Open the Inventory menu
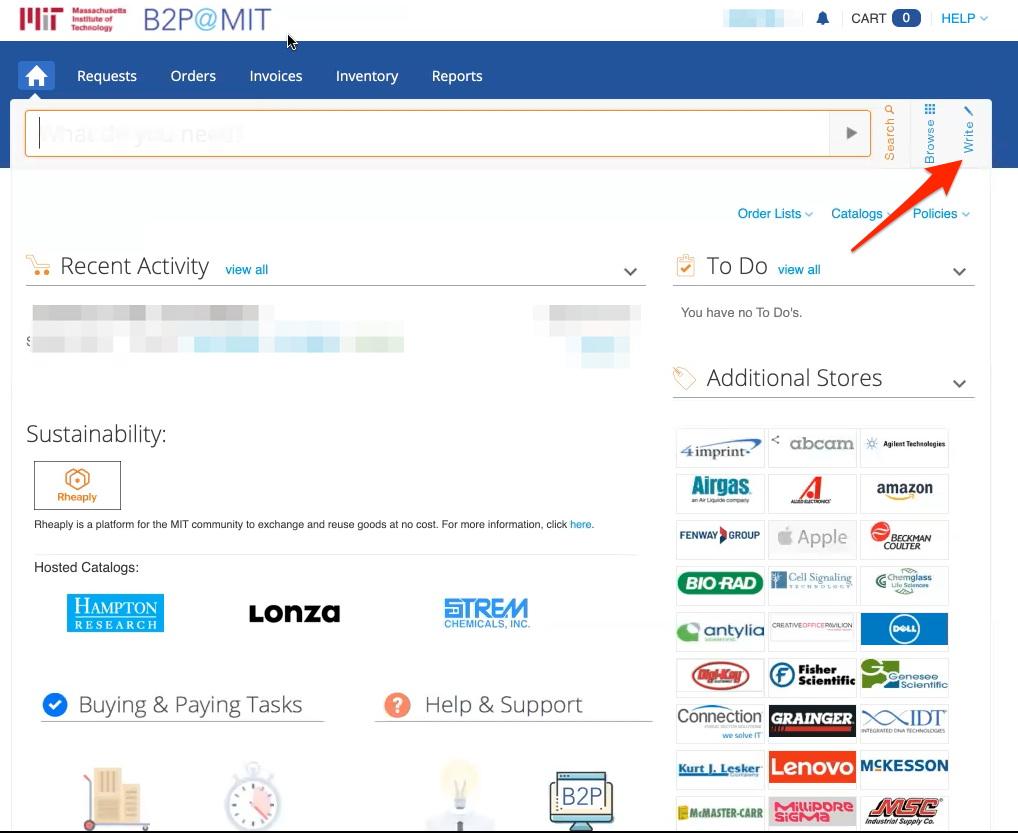Viewport: 1018px width, 833px height. [367, 76]
